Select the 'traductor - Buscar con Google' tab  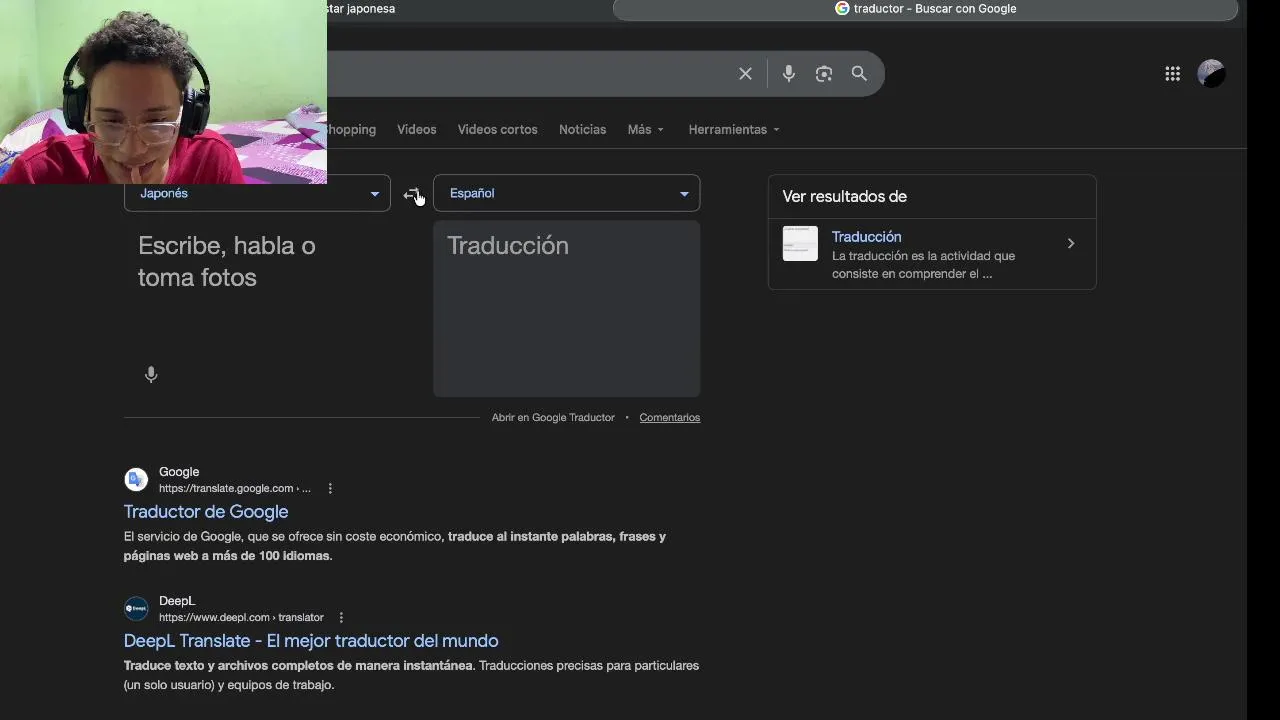click(925, 9)
